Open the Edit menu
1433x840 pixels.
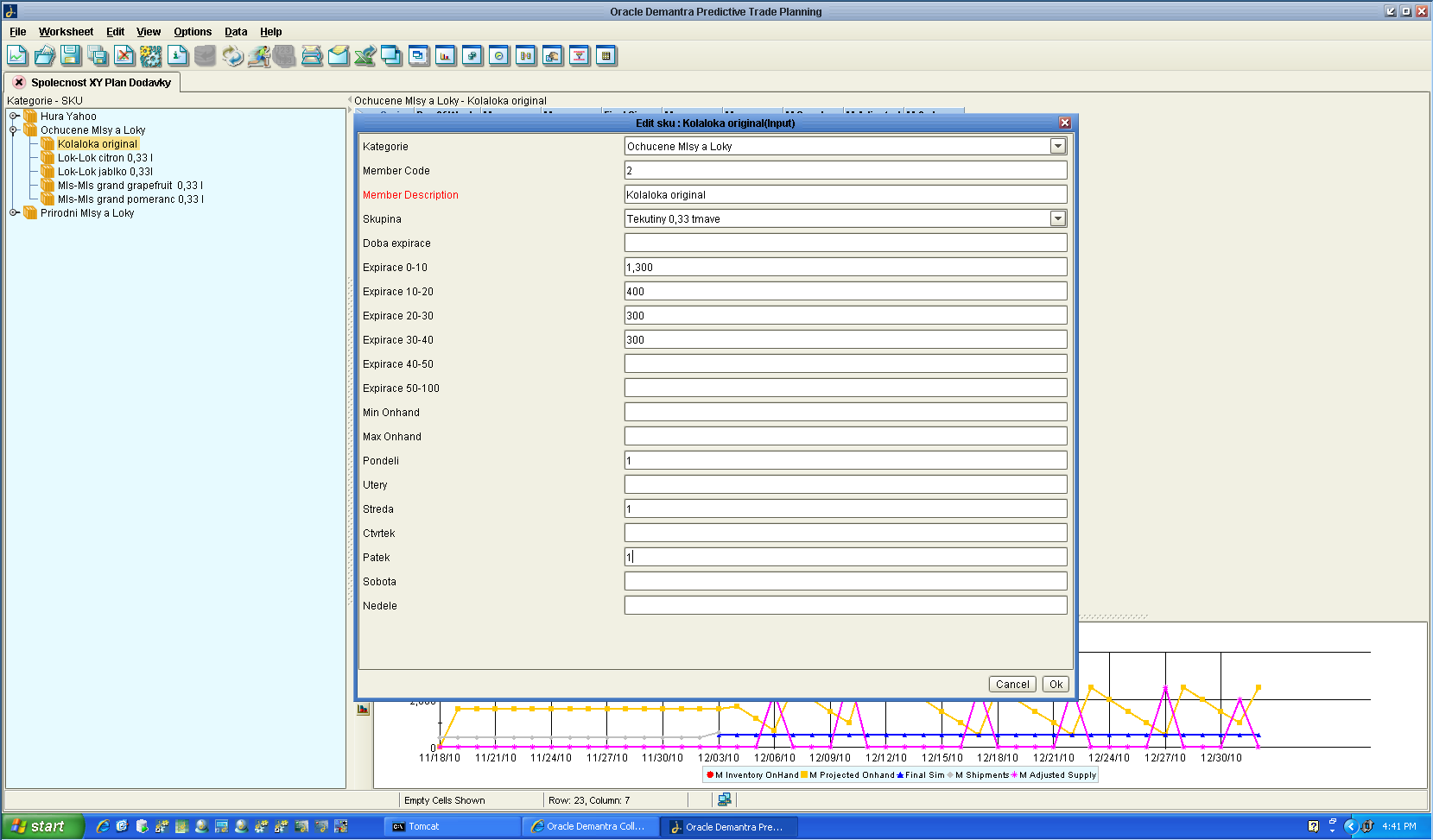pos(115,32)
